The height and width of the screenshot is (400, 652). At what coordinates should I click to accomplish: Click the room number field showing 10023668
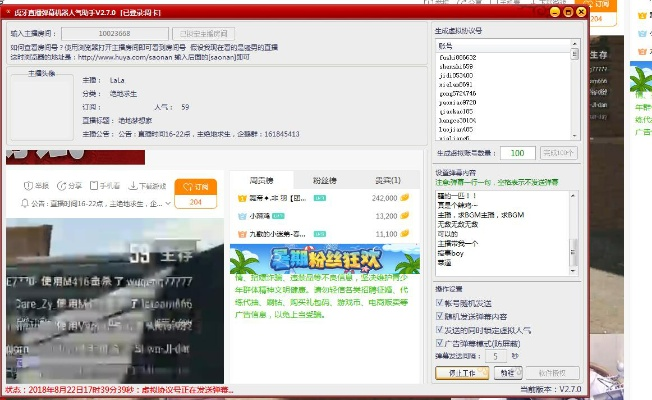click(x=115, y=34)
